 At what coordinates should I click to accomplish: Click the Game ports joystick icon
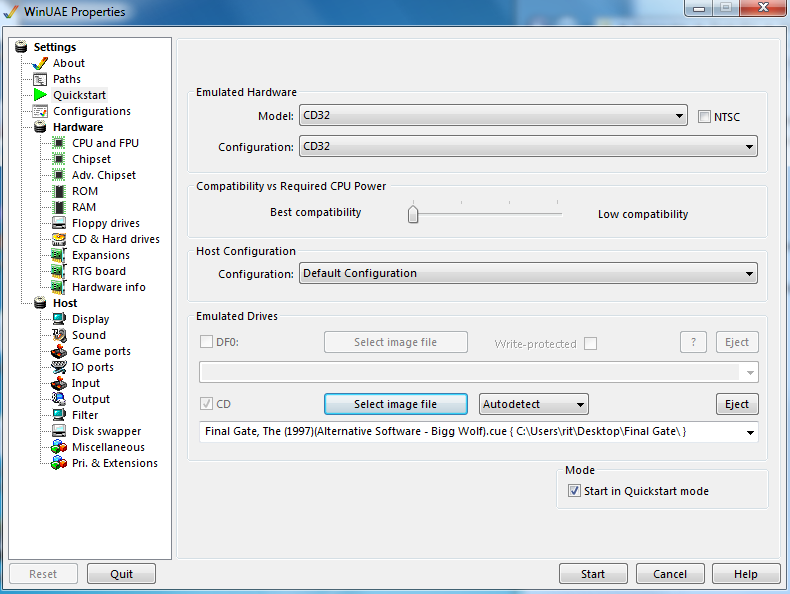(x=59, y=351)
